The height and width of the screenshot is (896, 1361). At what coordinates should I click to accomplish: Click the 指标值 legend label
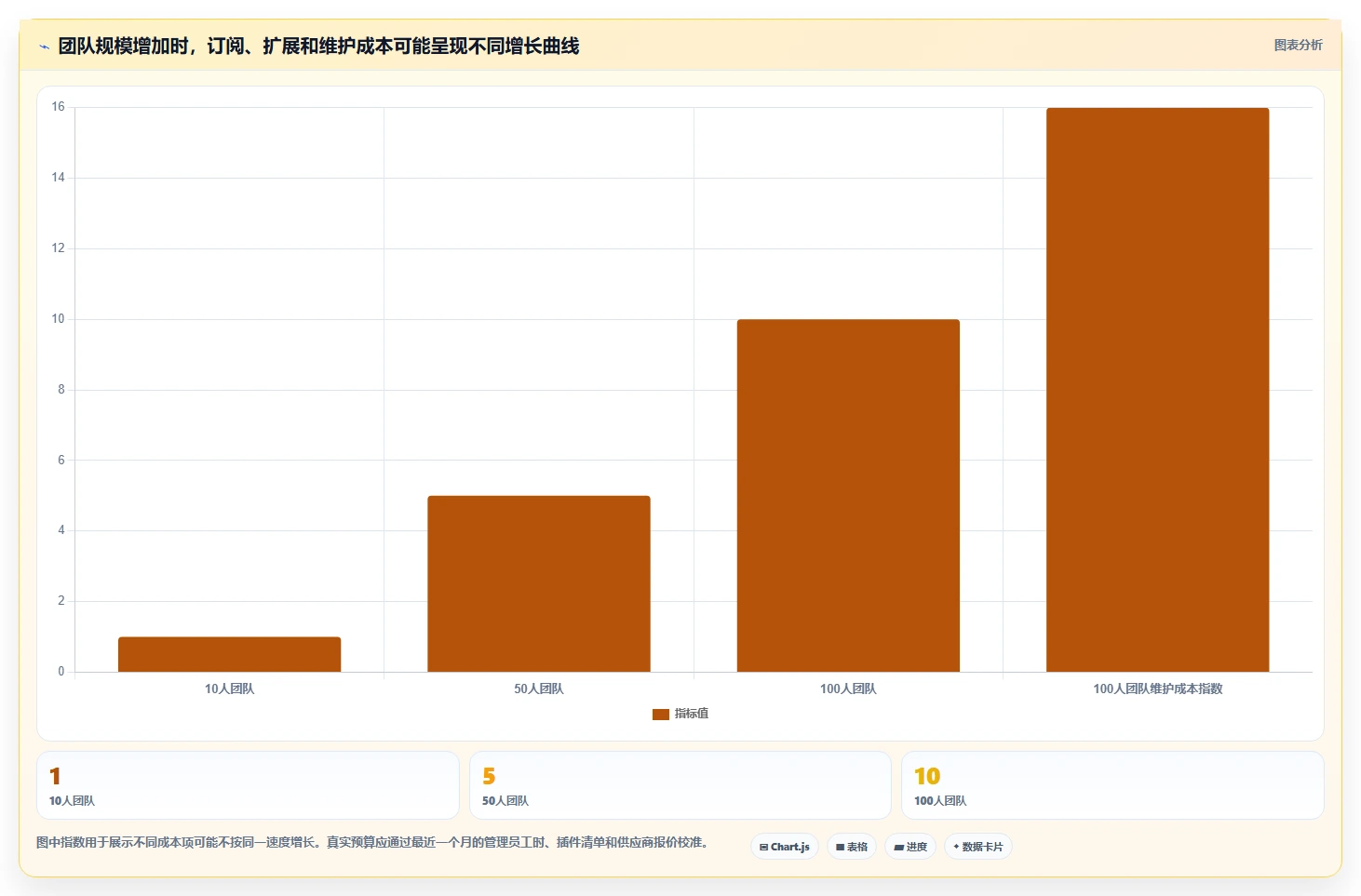[692, 714]
